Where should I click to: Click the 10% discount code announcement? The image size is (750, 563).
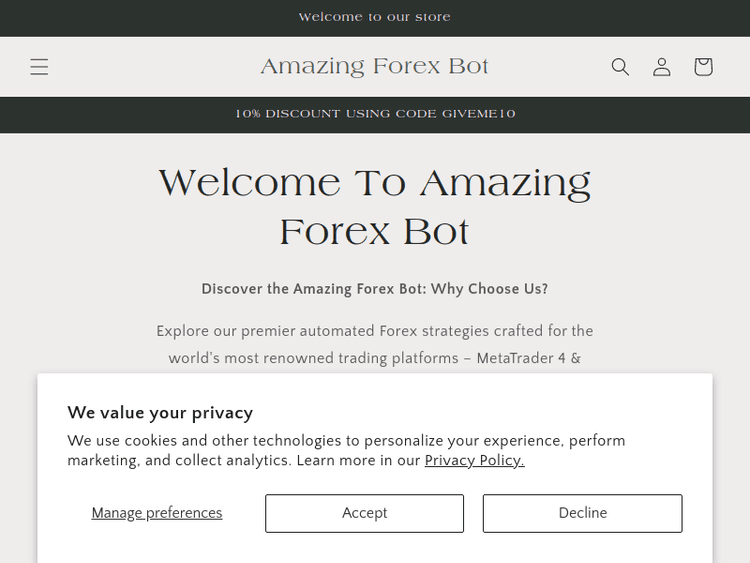[375, 114]
